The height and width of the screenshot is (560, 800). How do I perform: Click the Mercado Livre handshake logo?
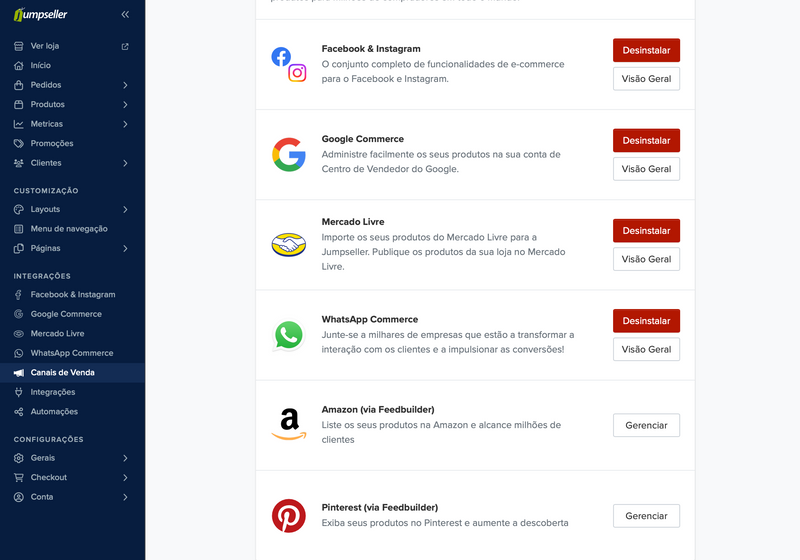(289, 245)
